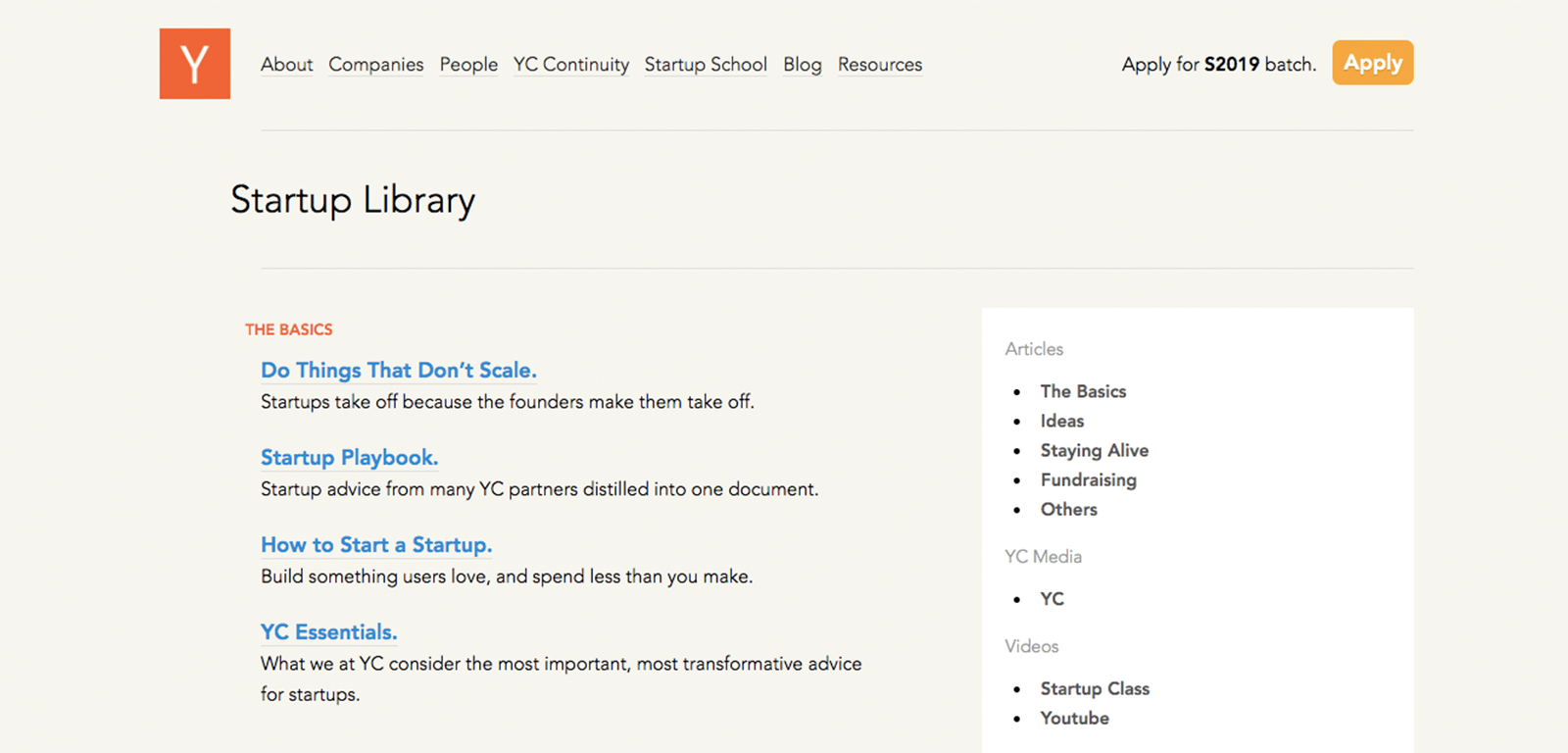Open 'Do Things That Don't Scale' article
The width and height of the screenshot is (1568, 753).
(399, 371)
